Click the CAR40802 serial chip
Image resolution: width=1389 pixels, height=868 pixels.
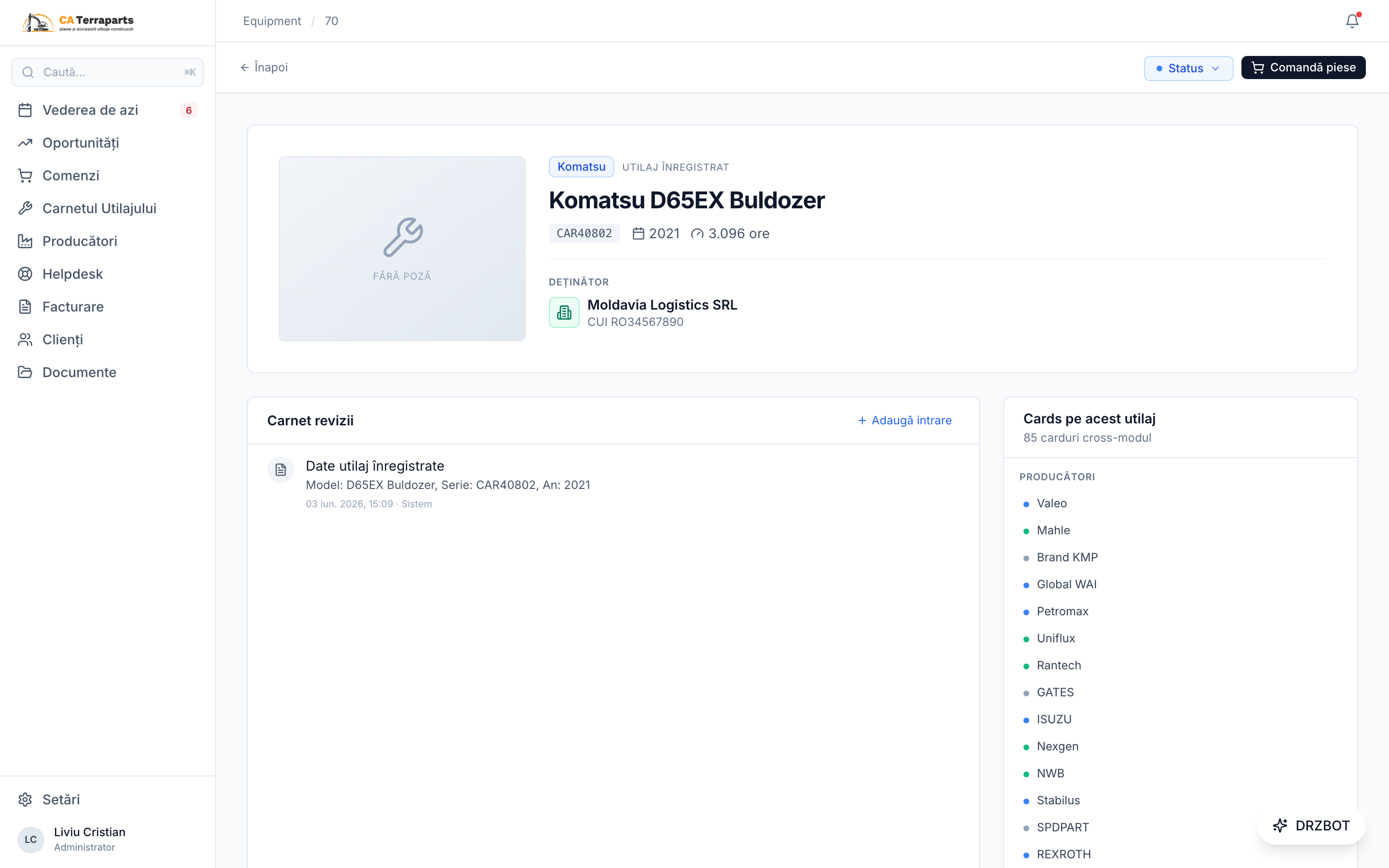tap(585, 234)
